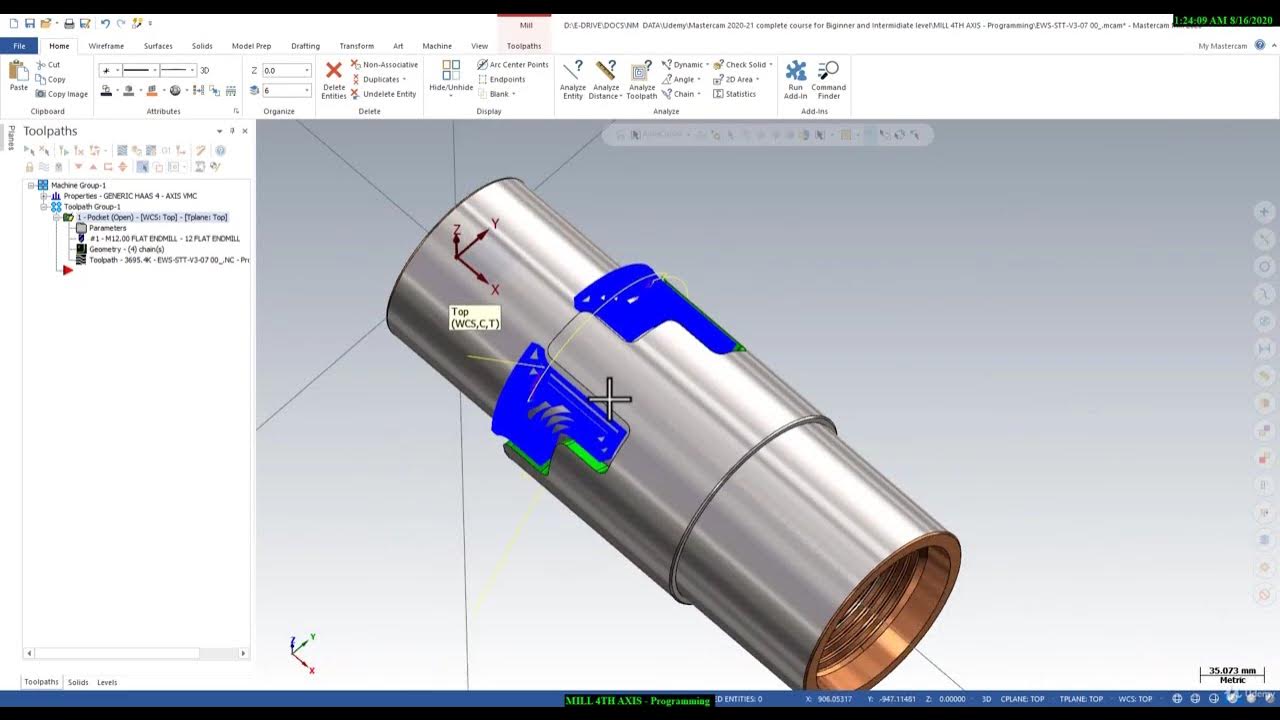Click the WCS: TOP status button
Viewport: 1280px width, 720px height.
tap(1135, 699)
